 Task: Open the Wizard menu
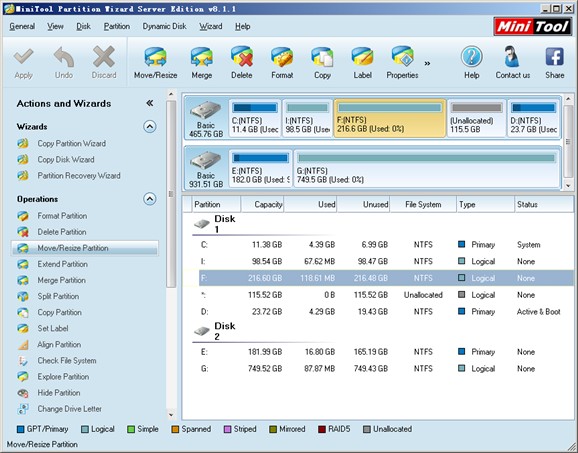pyautogui.click(x=210, y=27)
